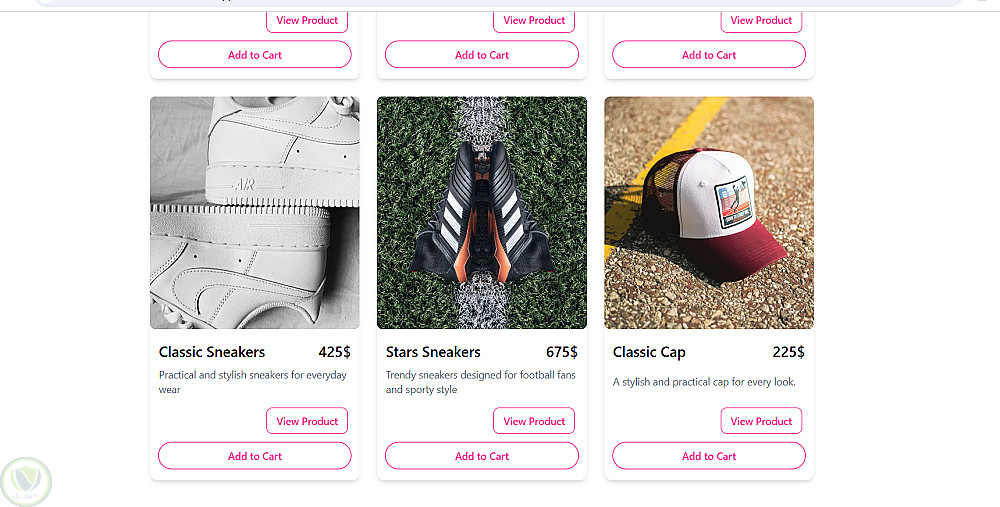The height and width of the screenshot is (507, 1000).
Task: Select the 675$ price text
Action: coord(561,352)
